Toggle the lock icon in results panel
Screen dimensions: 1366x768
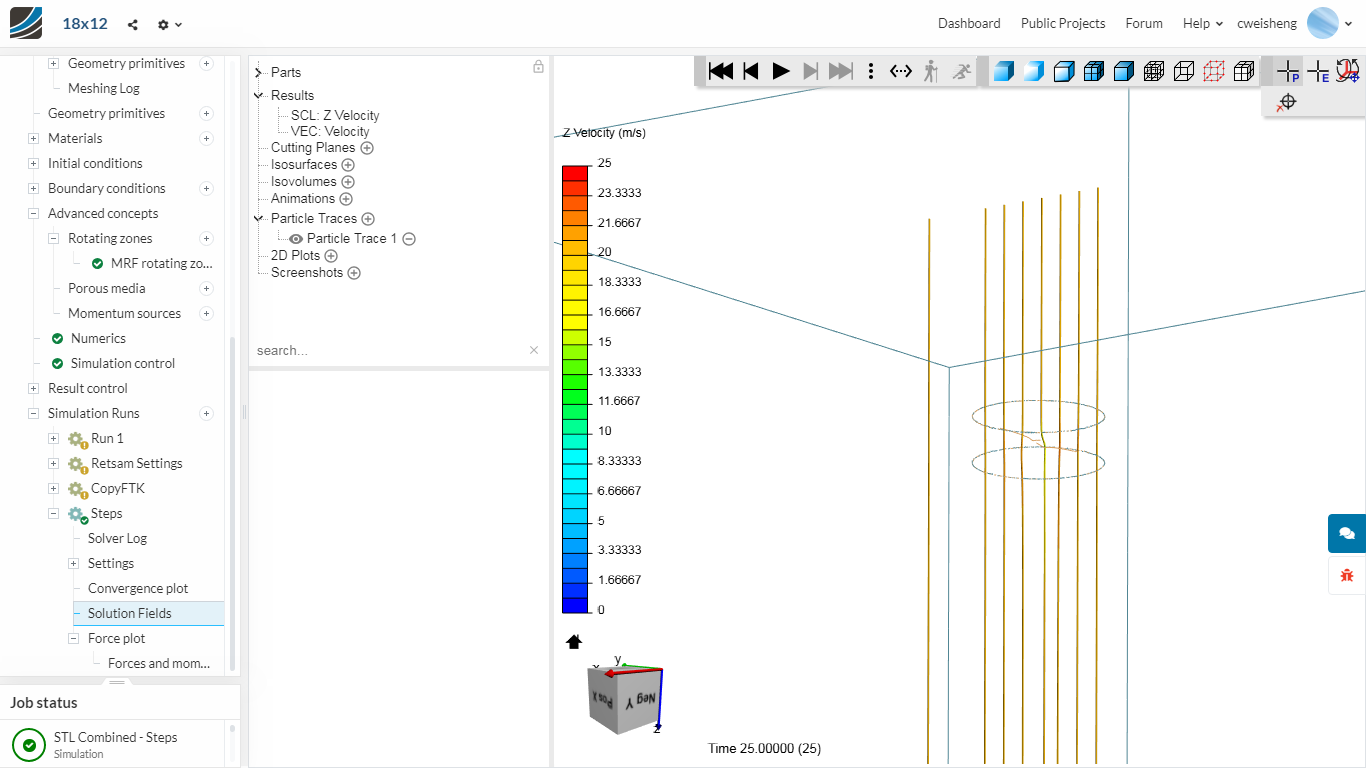click(538, 67)
